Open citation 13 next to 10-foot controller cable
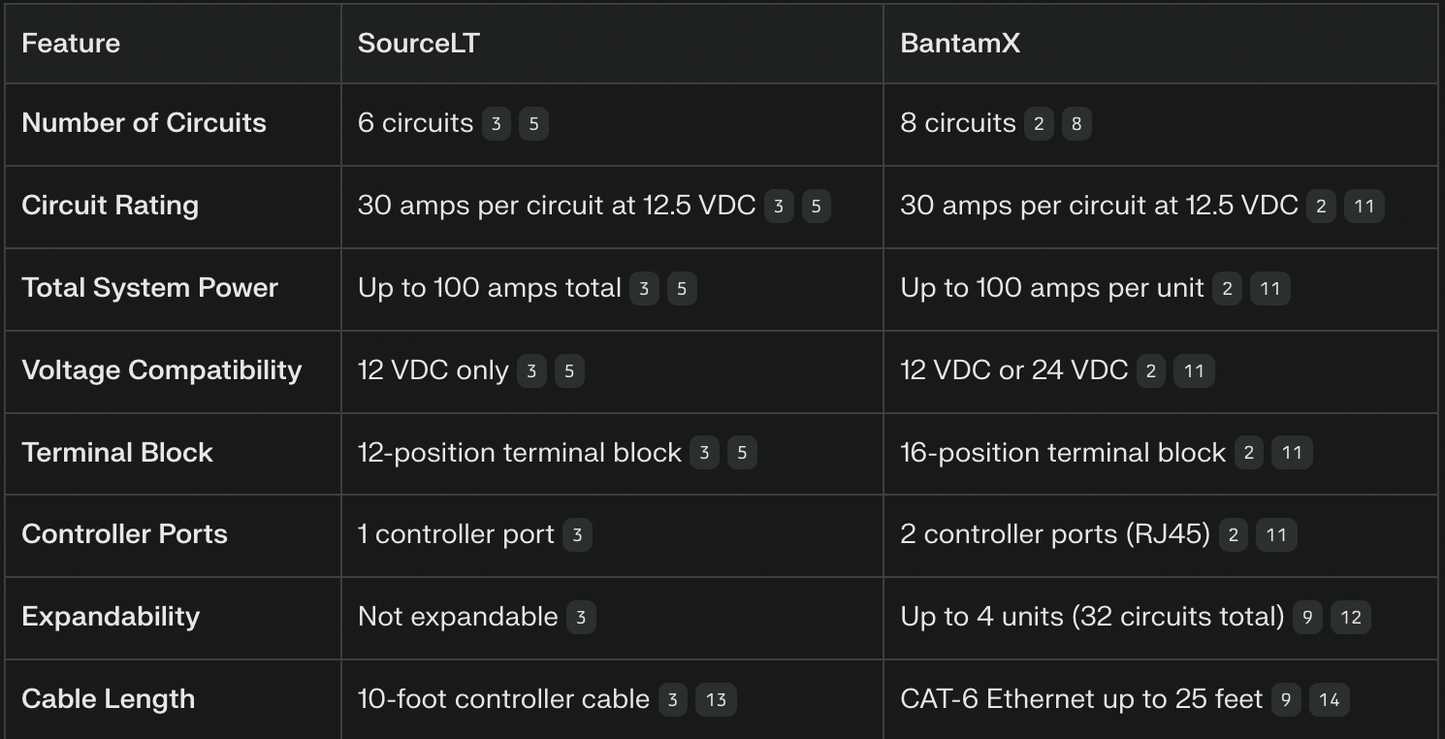Screen dimensions: 1445x739 (x=716, y=700)
